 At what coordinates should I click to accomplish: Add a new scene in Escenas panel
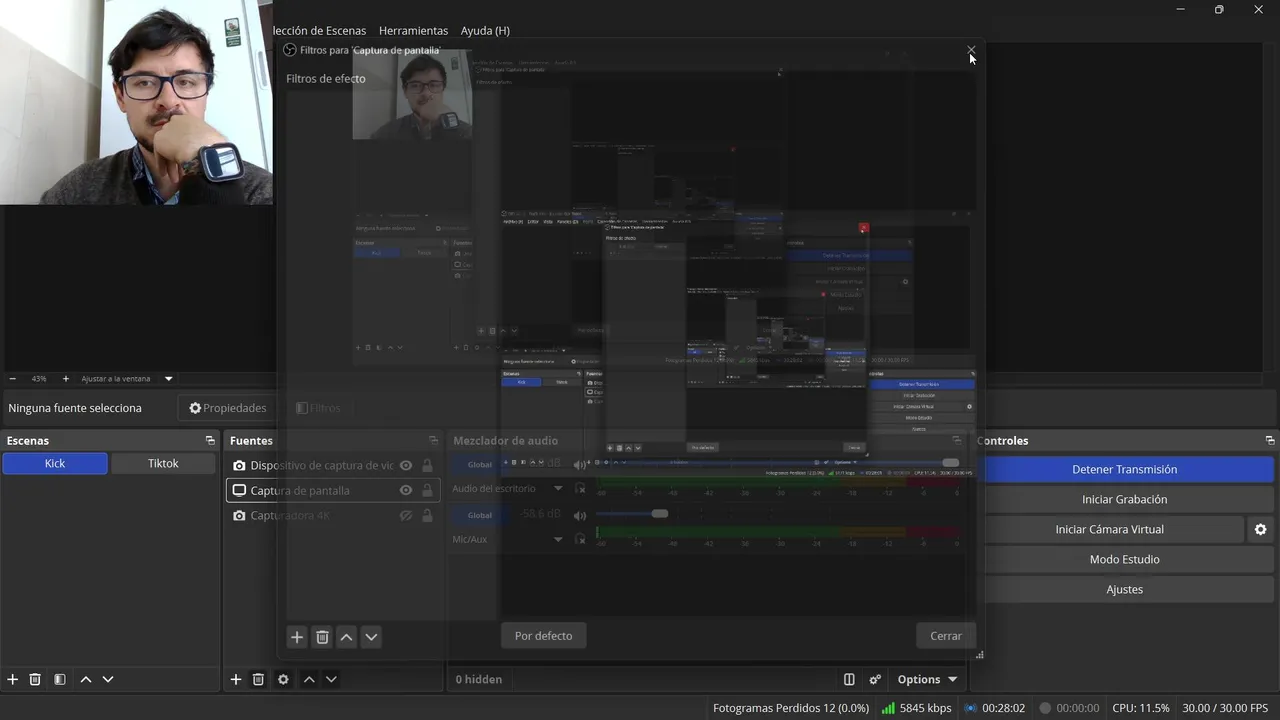tap(13, 679)
